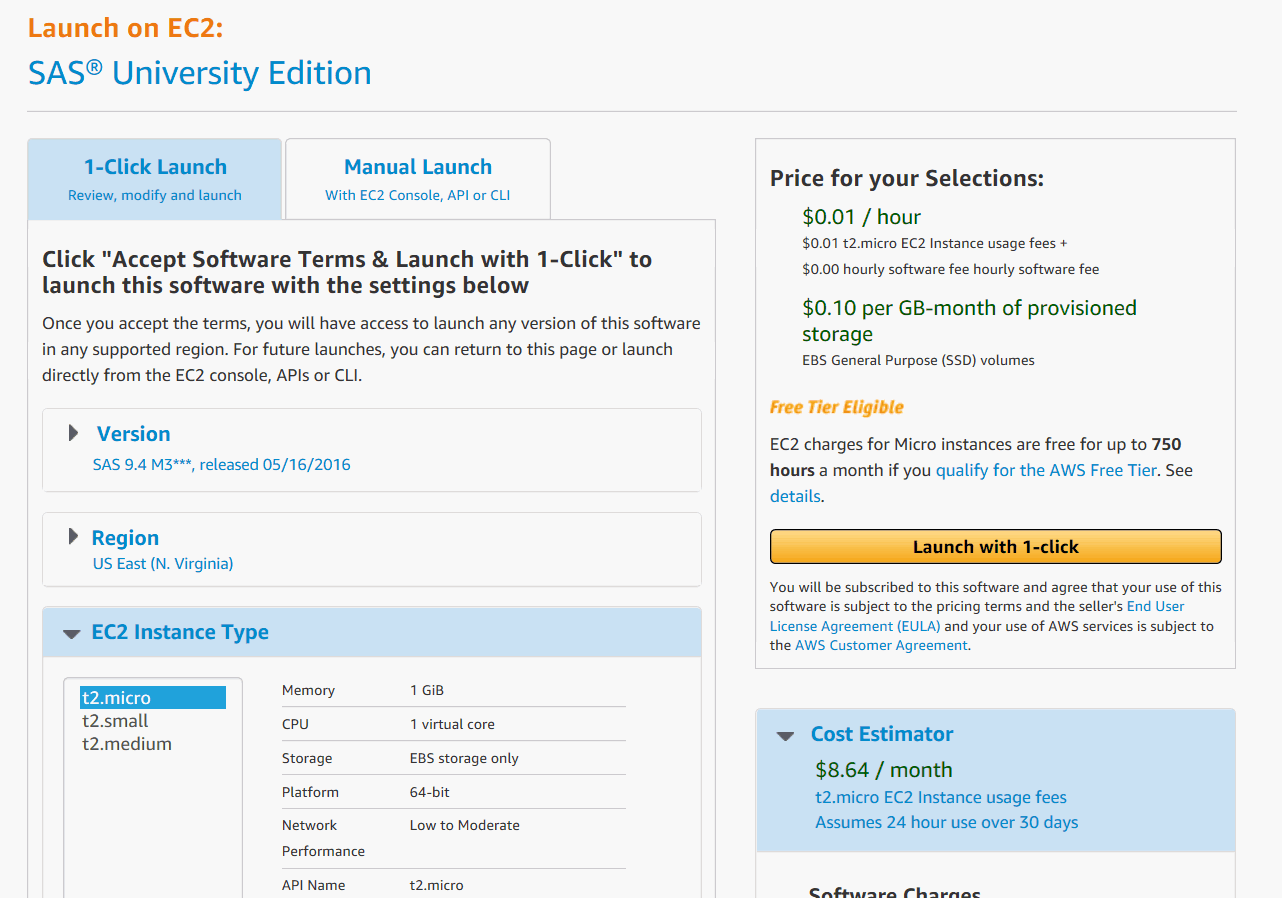Click SAS 9.4 M3 release version text
This screenshot has height=898, width=1282.
[x=222, y=464]
